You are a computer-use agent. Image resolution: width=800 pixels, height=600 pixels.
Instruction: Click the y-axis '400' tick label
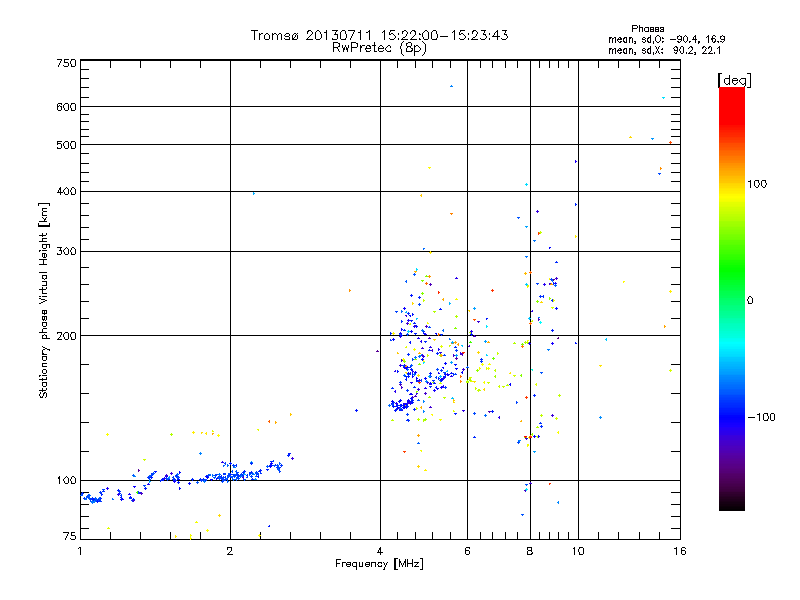[x=66, y=191]
